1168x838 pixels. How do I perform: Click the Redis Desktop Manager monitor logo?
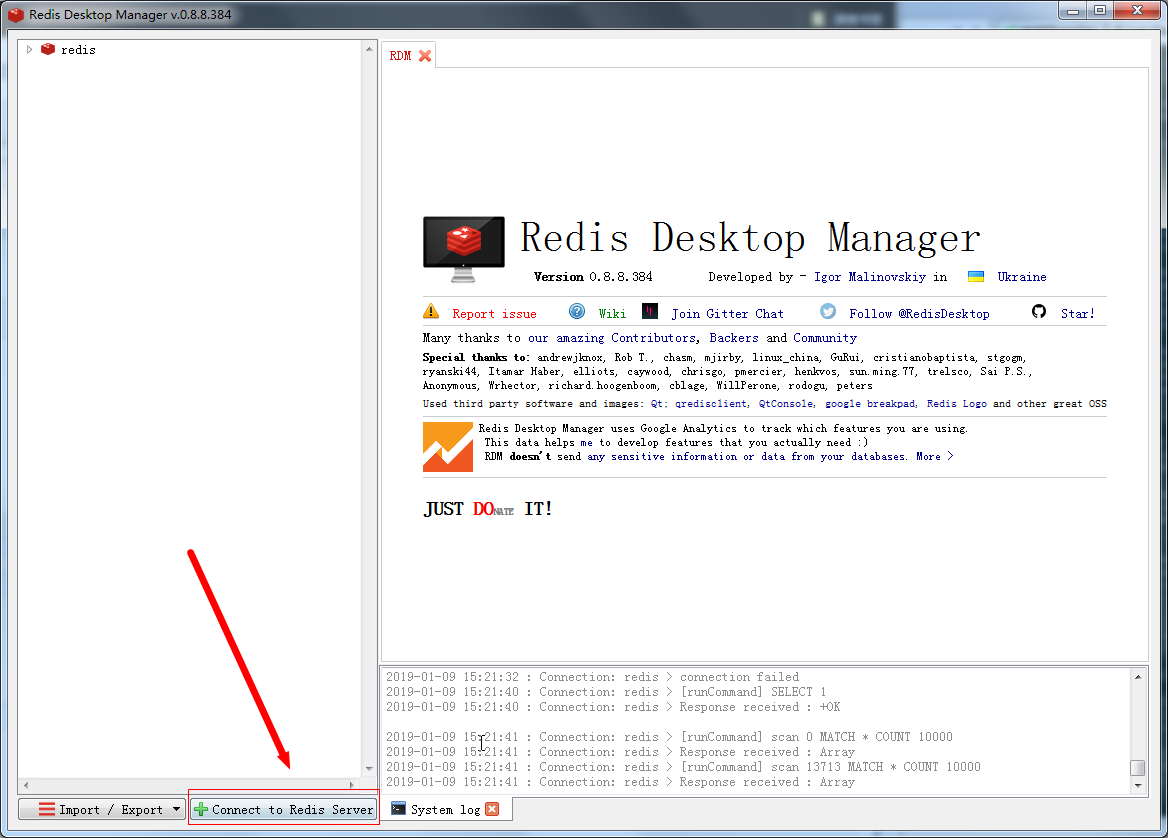463,243
